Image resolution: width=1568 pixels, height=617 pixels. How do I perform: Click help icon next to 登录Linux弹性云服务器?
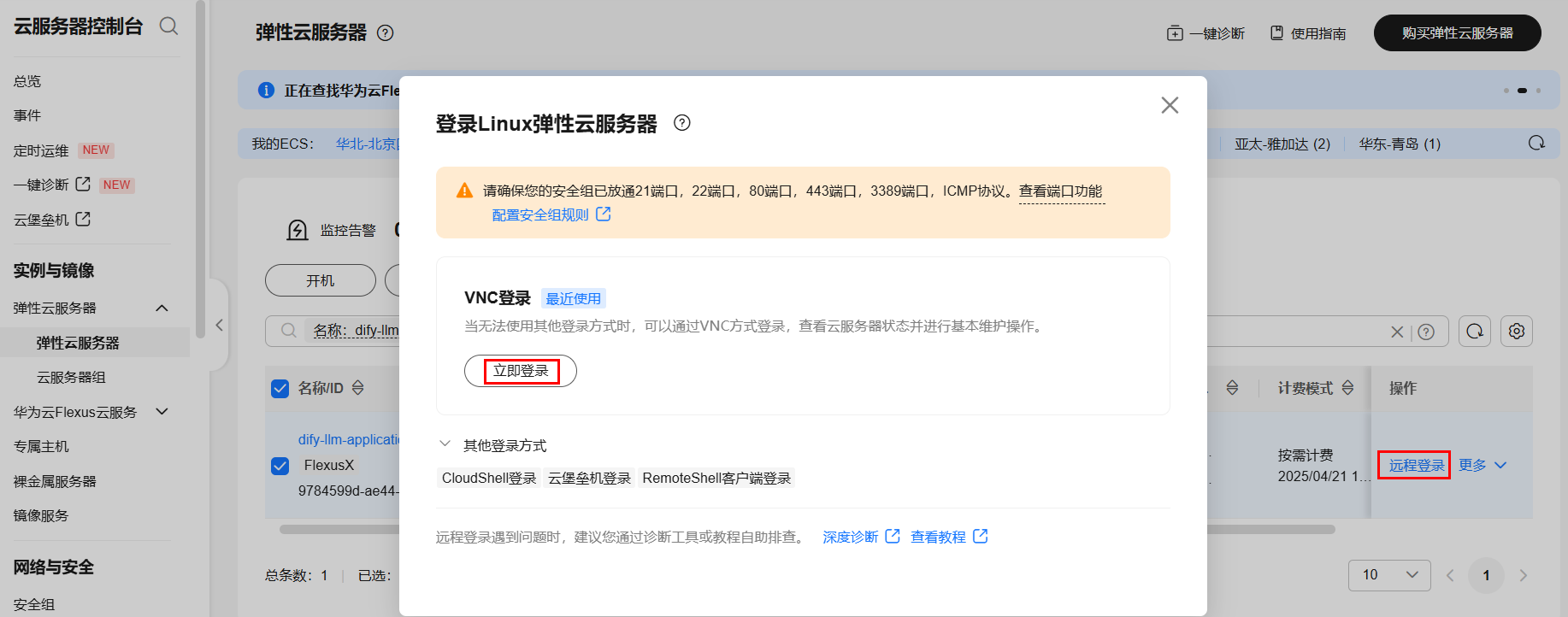coord(682,123)
